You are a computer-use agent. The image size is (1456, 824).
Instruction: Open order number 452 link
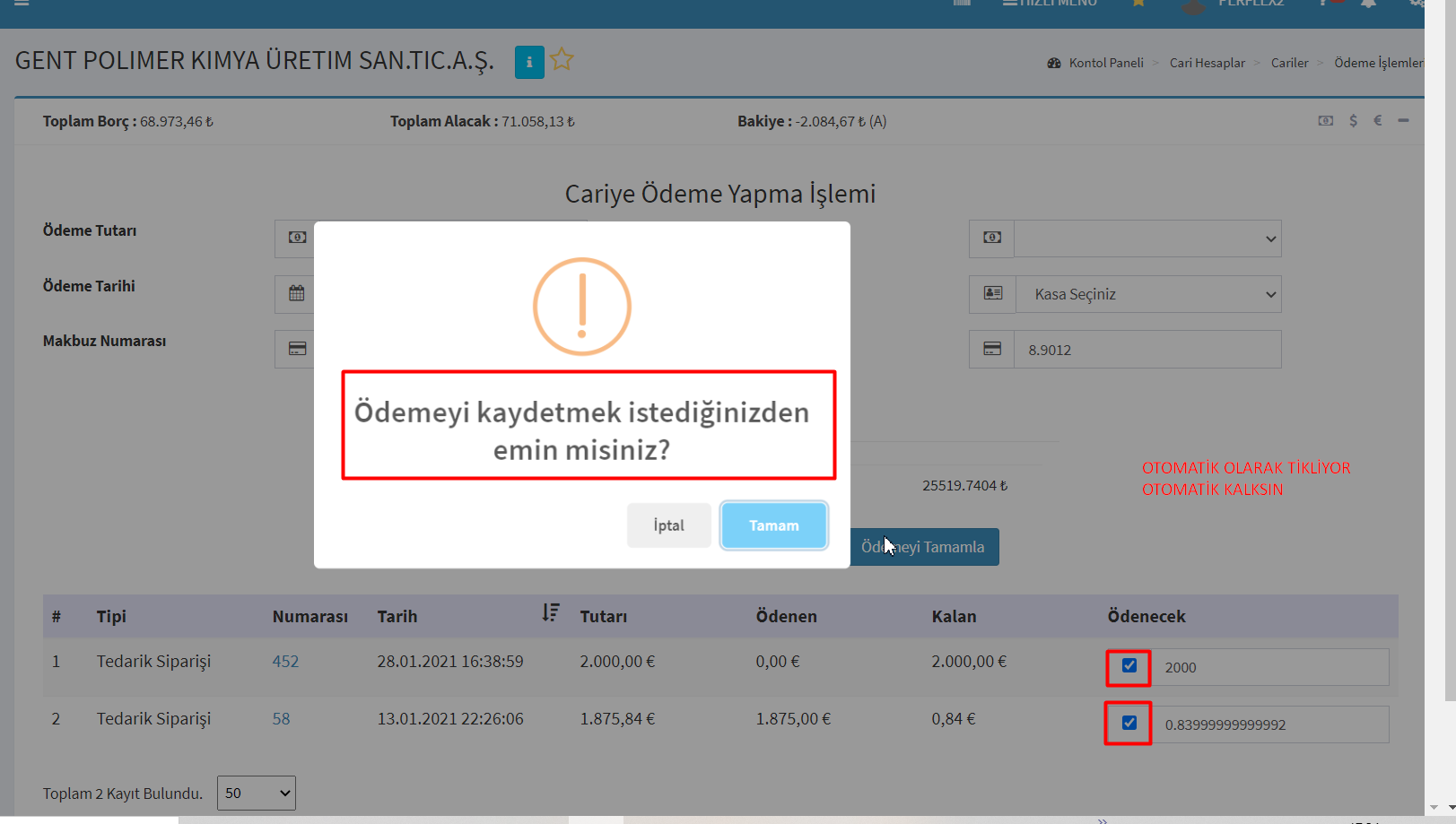[285, 662]
